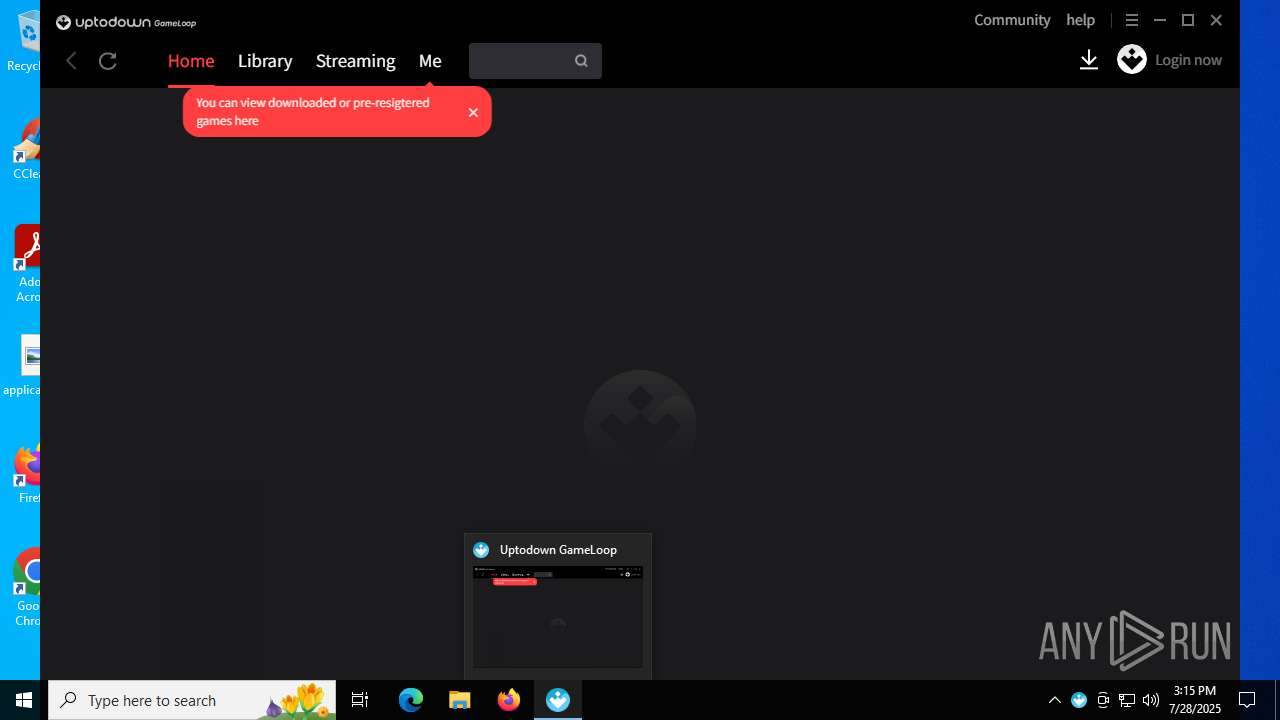Dismiss the red downloaded games tooltip
Viewport: 1280px width, 720px height.
click(473, 112)
